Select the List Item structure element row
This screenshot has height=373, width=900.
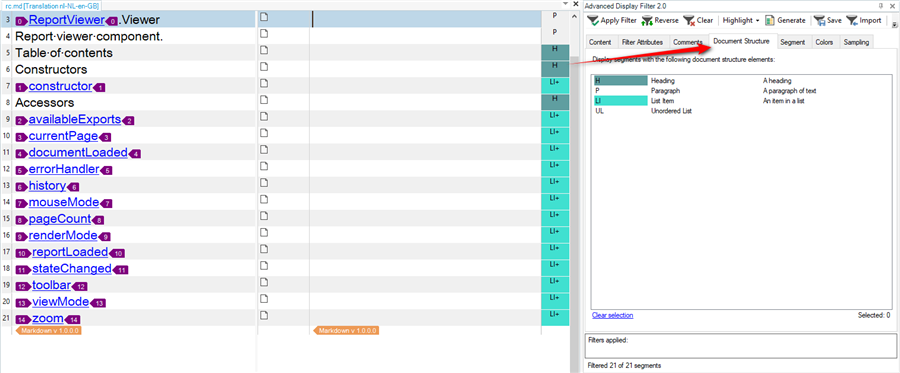(x=742, y=101)
